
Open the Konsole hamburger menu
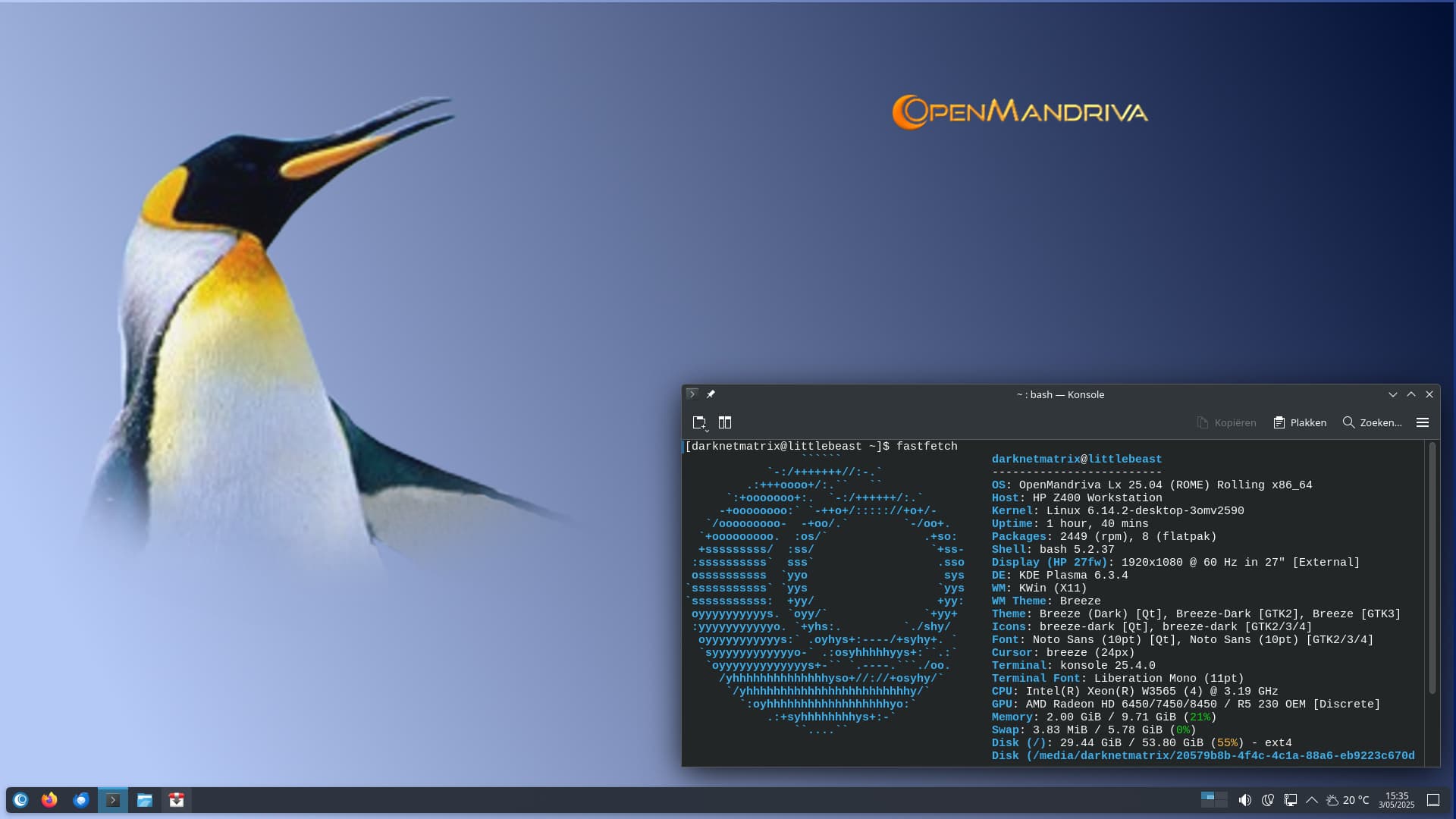pos(1423,422)
